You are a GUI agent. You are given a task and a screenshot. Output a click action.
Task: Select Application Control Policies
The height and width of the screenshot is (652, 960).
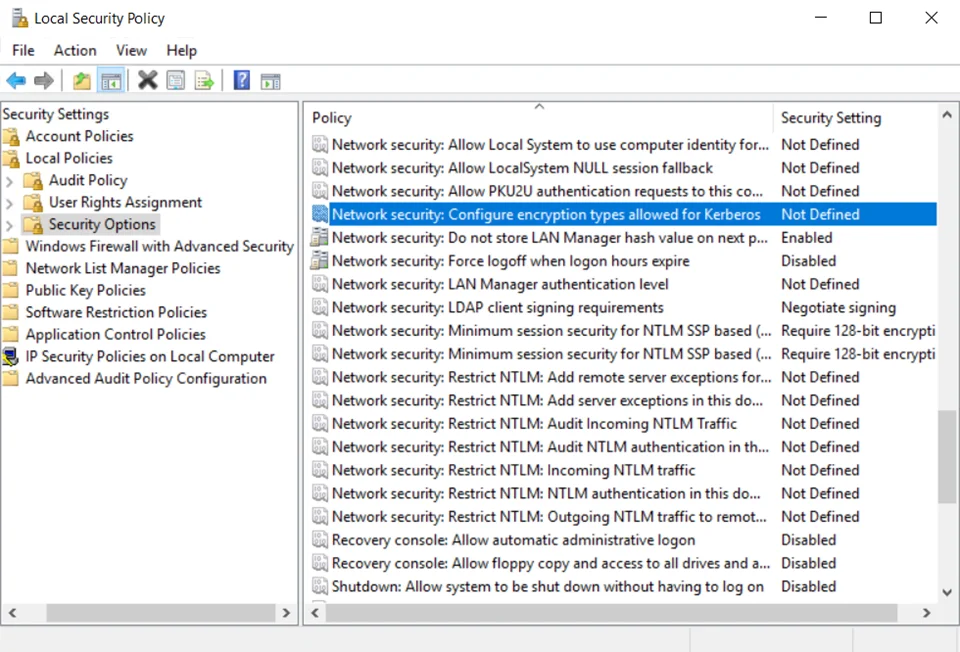116,334
